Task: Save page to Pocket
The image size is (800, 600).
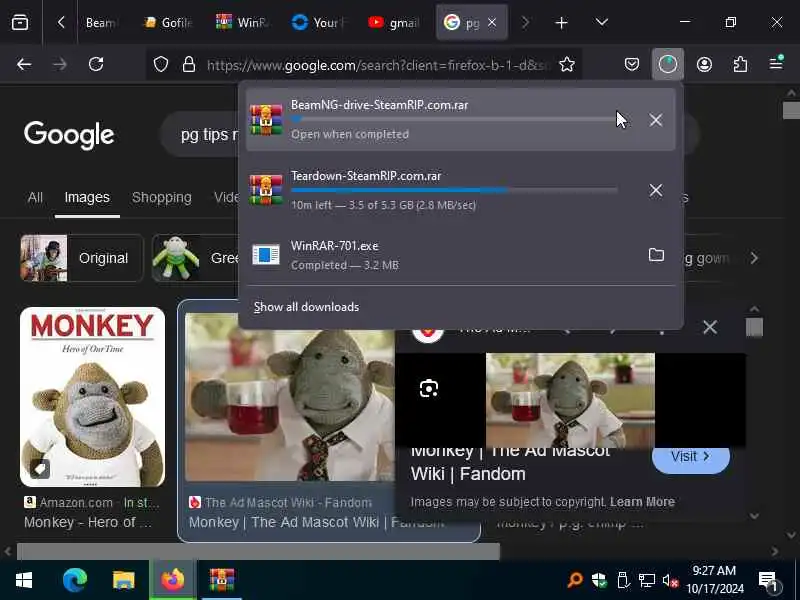Action: point(632,64)
